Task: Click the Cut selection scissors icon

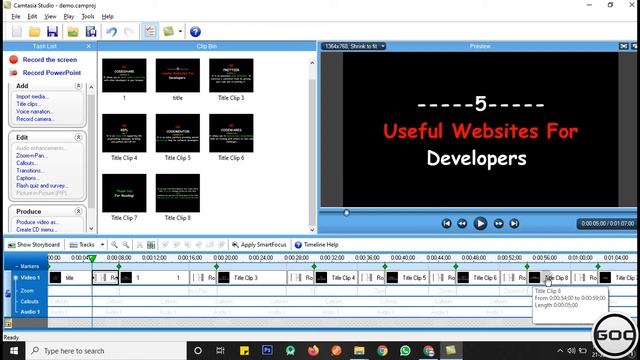Action: pos(140,244)
